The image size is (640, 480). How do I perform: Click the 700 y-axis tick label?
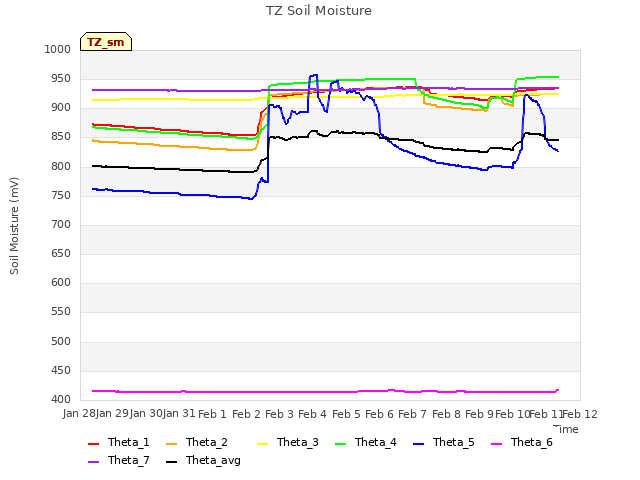click(x=61, y=224)
